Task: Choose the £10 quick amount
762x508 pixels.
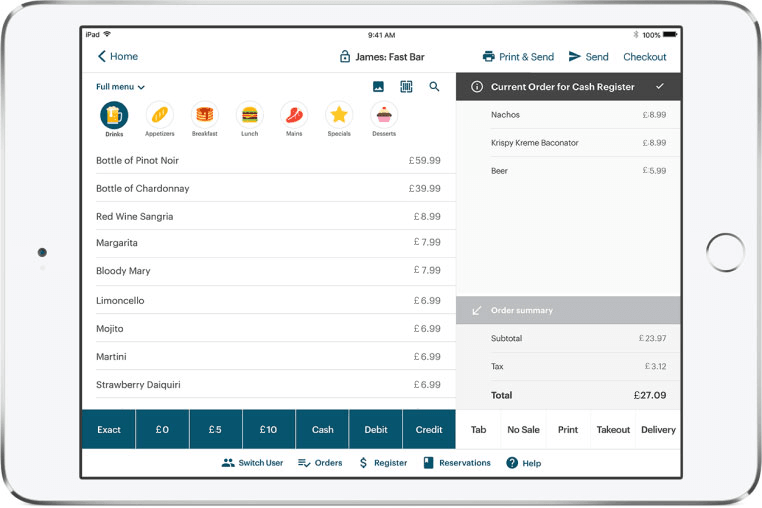Action: (x=268, y=429)
